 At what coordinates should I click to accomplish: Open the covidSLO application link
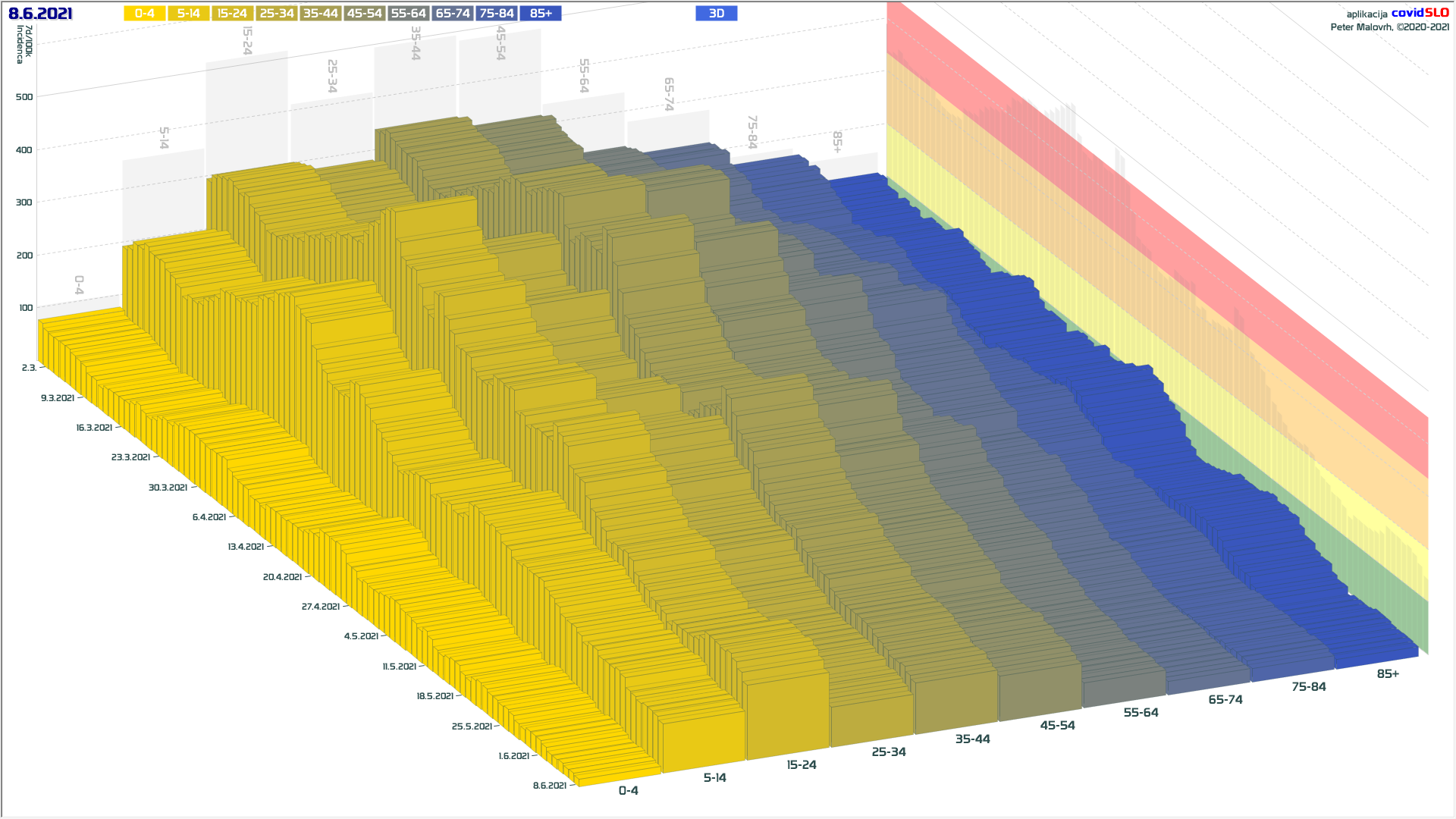tap(1420, 13)
